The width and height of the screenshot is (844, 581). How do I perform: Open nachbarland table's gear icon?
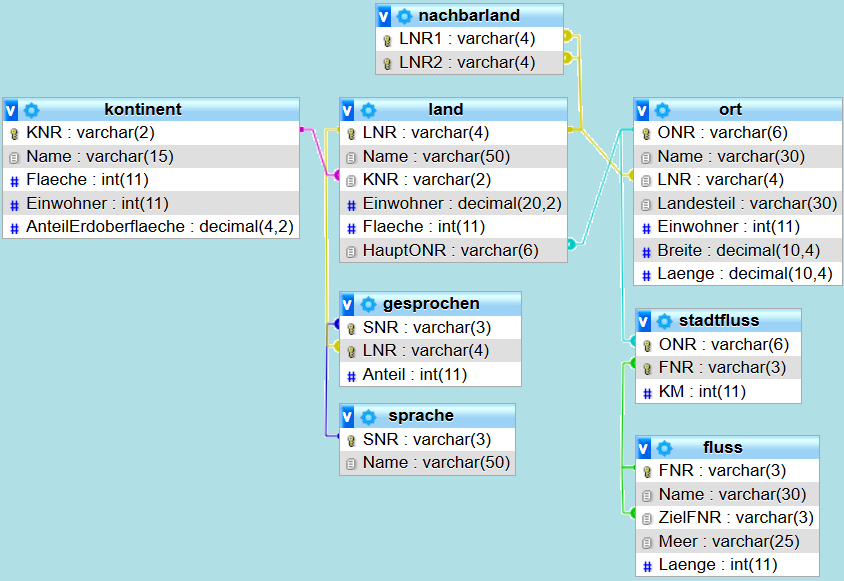[404, 16]
